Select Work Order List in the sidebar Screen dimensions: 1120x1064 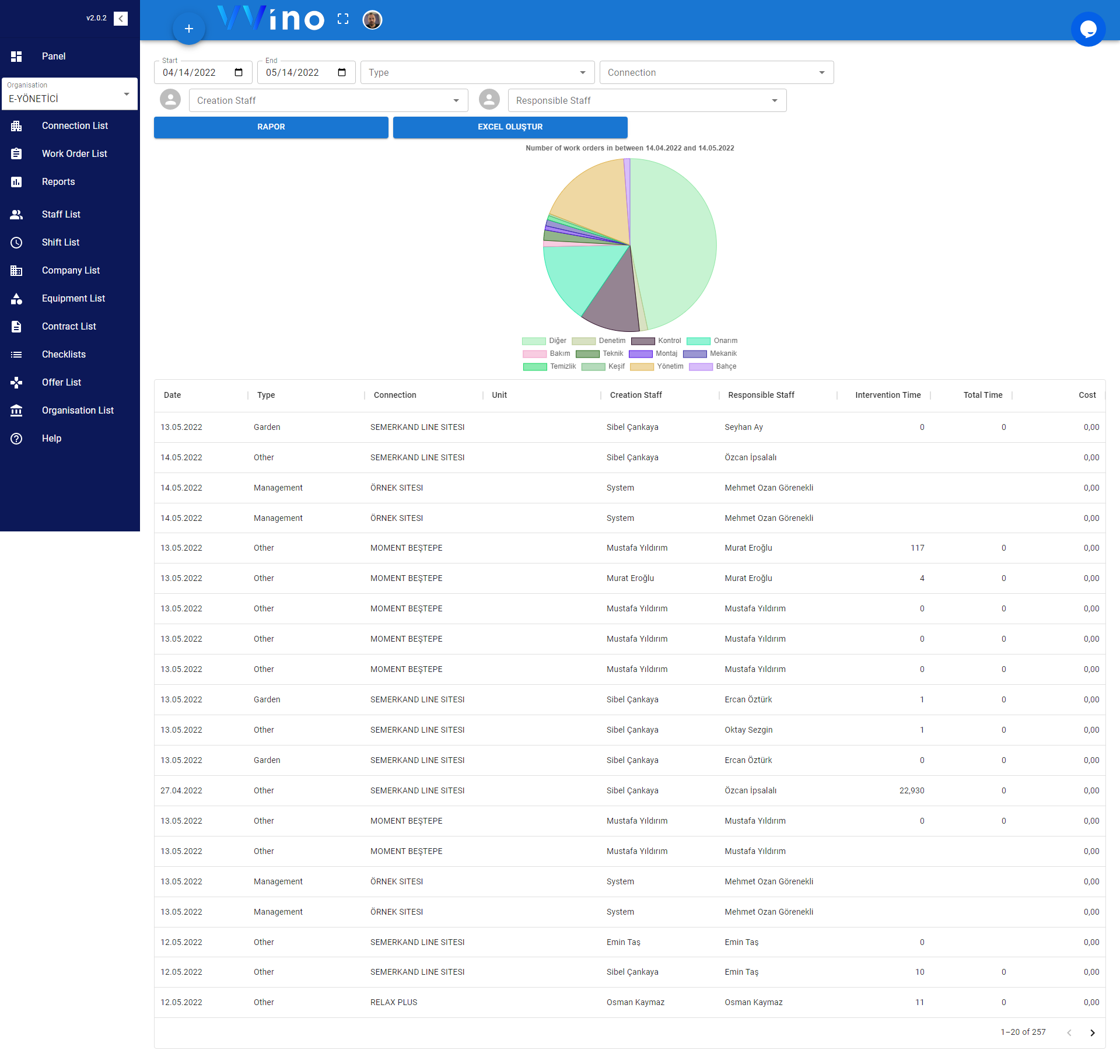coord(74,153)
